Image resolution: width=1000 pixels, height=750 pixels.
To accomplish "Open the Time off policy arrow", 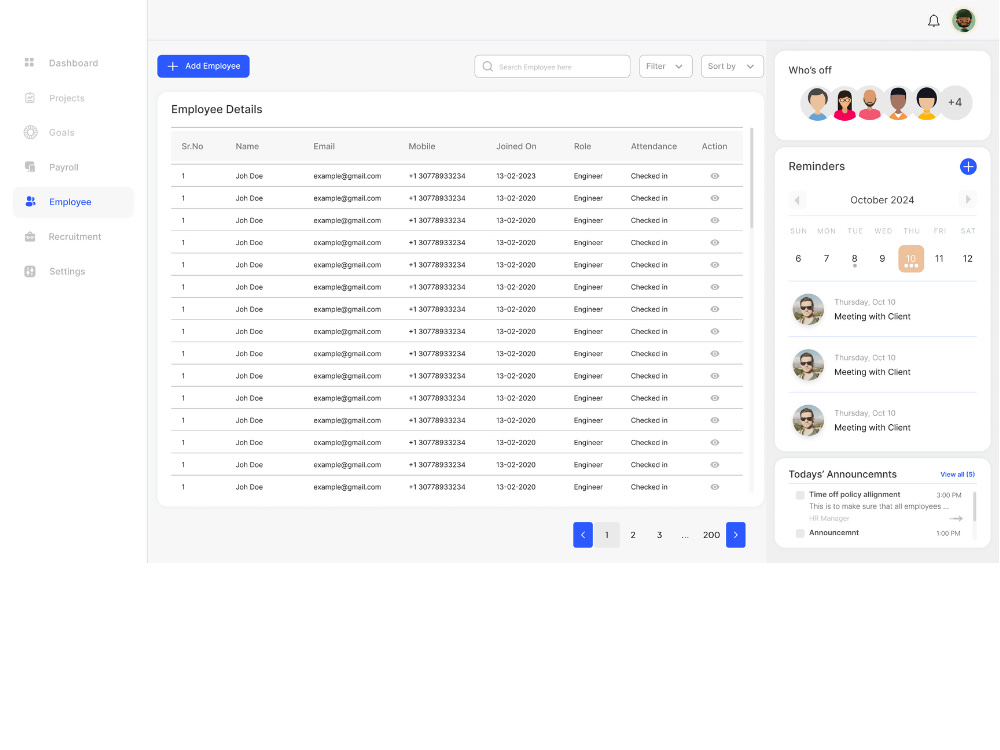I will point(956,518).
